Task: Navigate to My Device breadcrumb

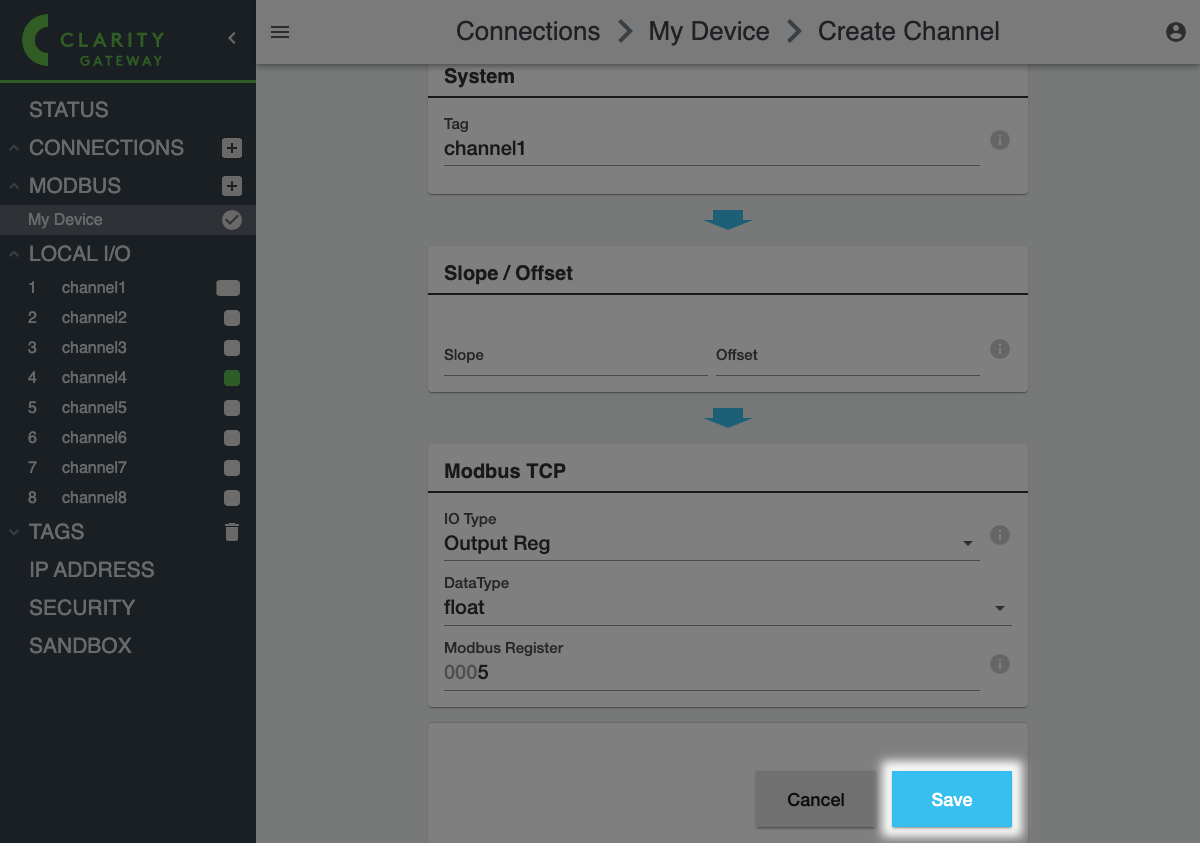Action: tap(709, 32)
